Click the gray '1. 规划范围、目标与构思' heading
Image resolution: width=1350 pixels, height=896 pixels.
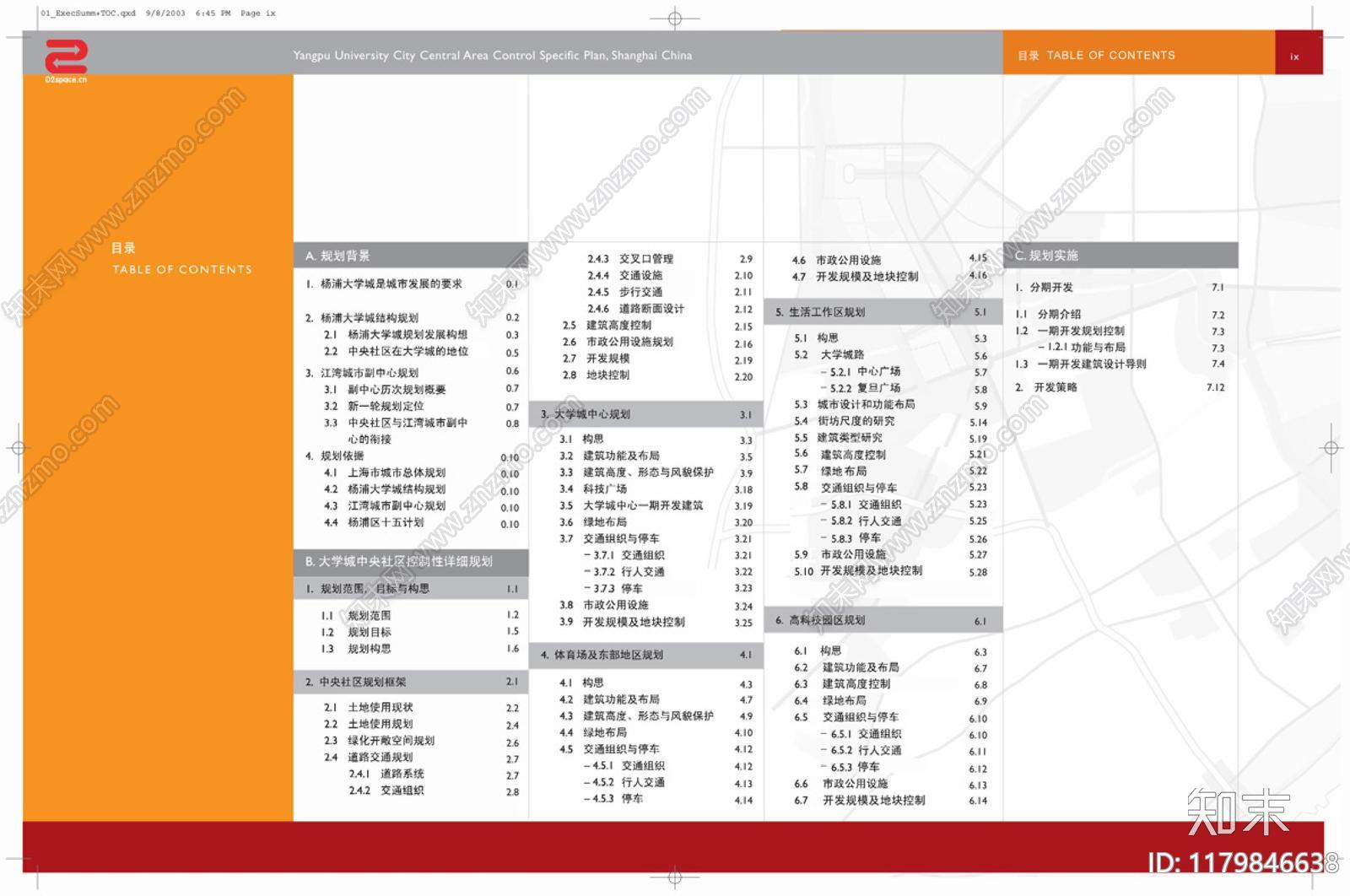pos(411,588)
